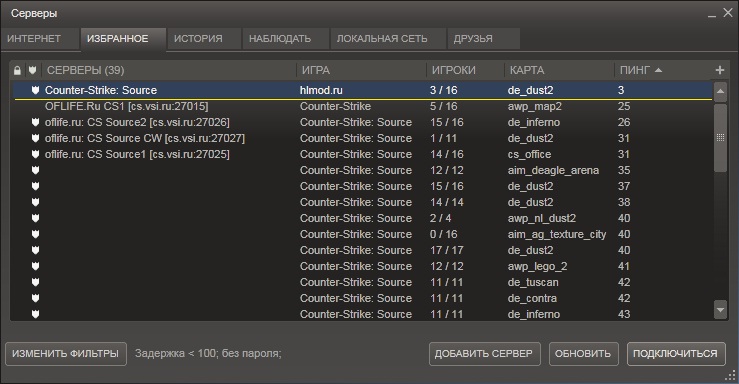Click the ПОДКЛЮЧИТЬСЯ button
This screenshot has height=384, width=739.
675,353
